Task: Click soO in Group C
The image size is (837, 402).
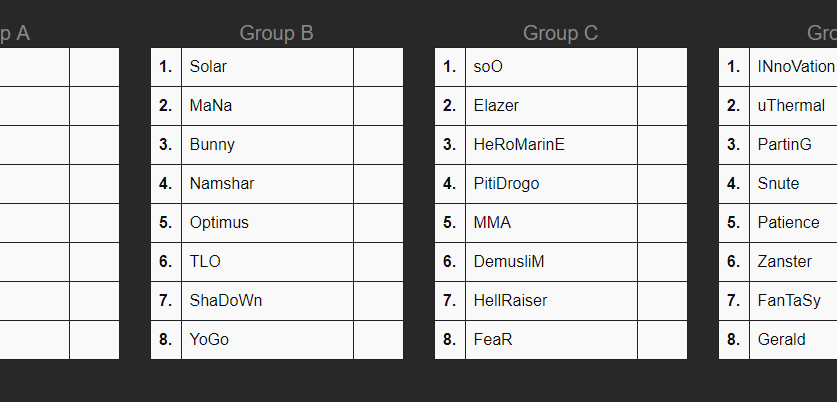Action: point(488,67)
